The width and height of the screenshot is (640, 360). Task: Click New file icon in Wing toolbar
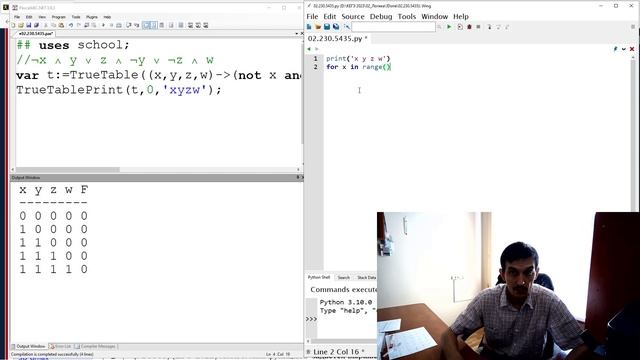tap(309, 27)
